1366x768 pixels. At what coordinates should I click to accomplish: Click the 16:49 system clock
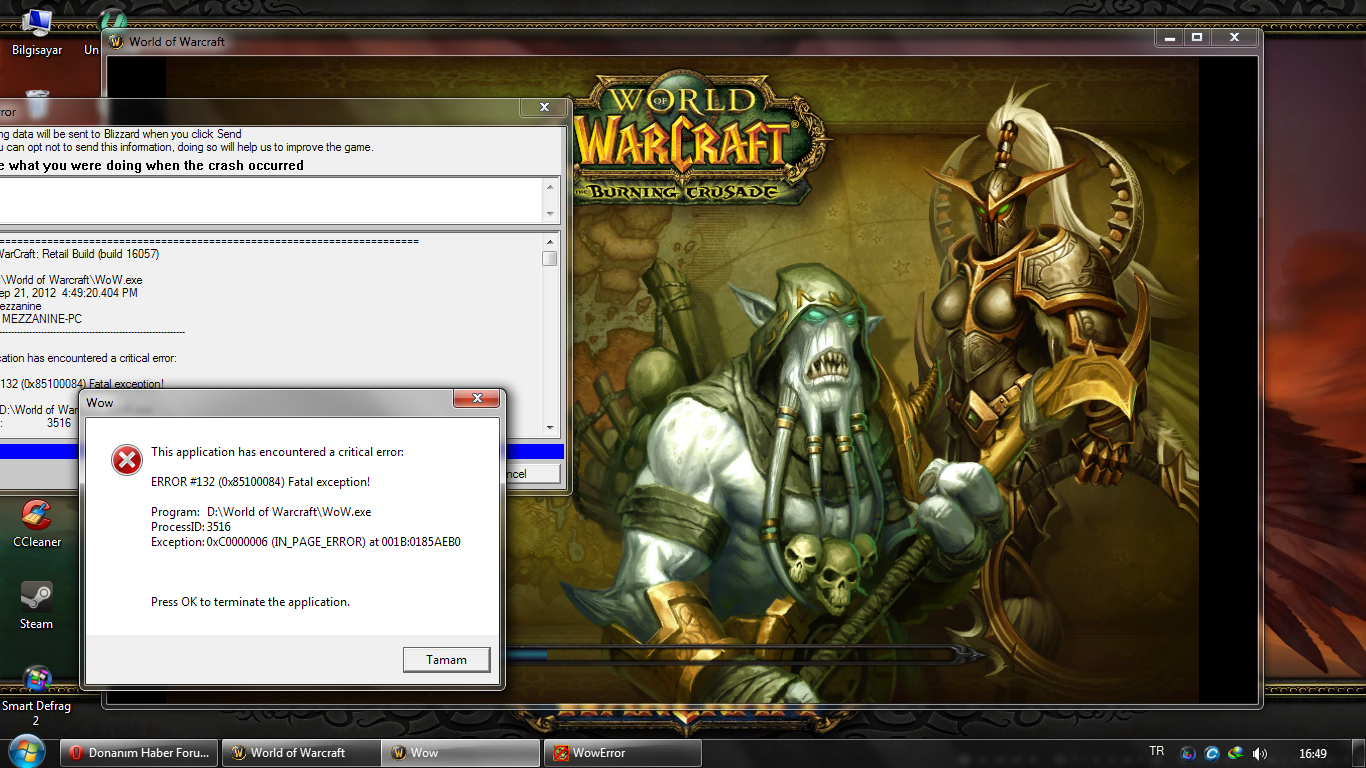pyautogui.click(x=1313, y=753)
